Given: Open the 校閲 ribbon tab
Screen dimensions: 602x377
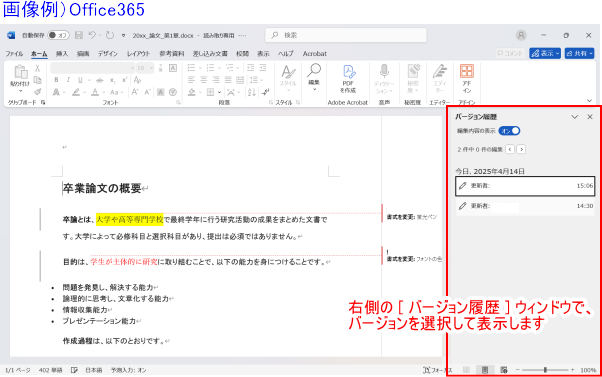Looking at the screenshot, I should click(x=242, y=54).
